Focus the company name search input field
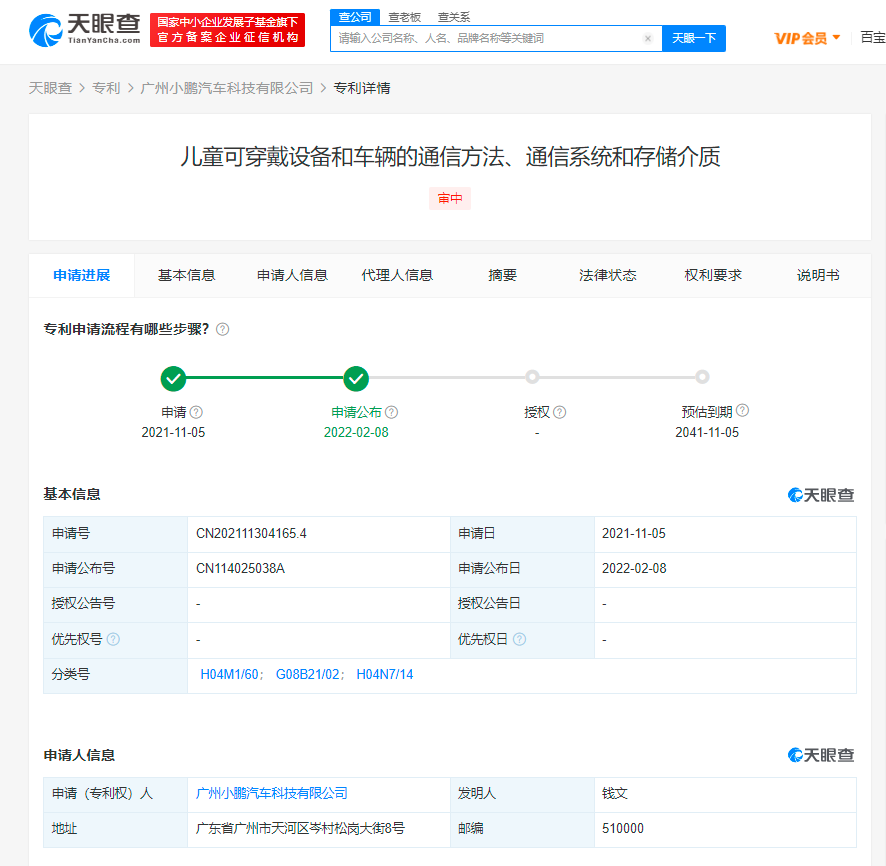 point(485,39)
